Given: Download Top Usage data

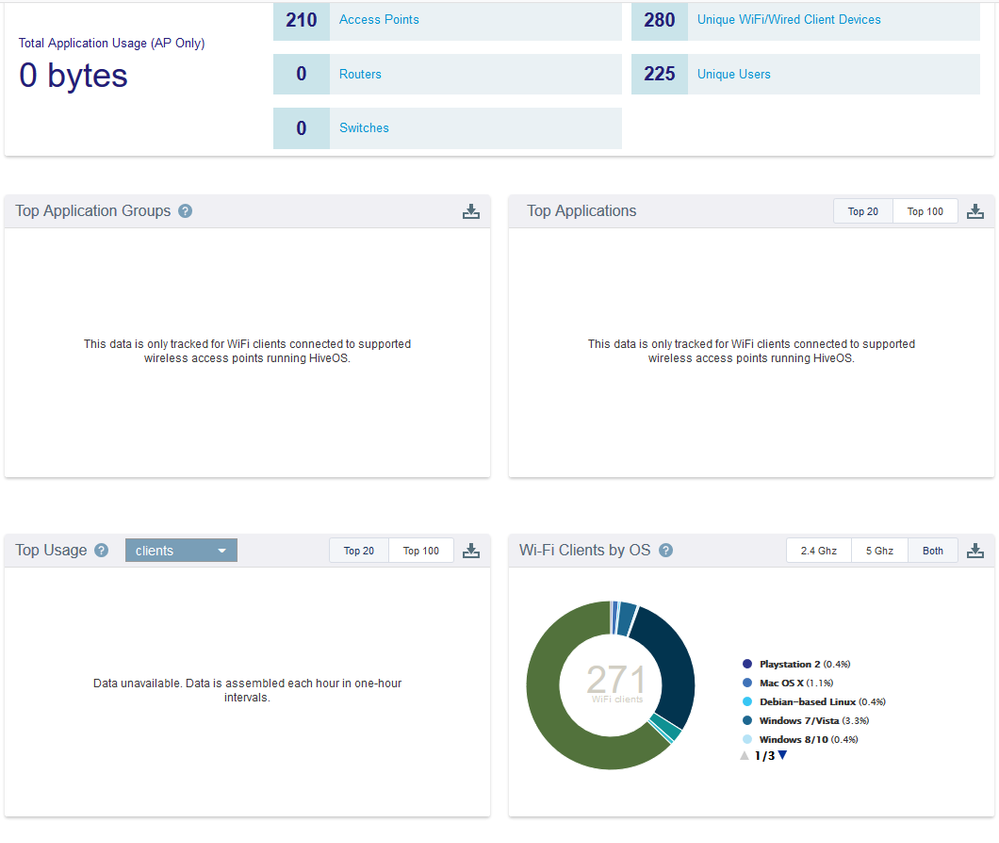Looking at the screenshot, I should tap(471, 551).
